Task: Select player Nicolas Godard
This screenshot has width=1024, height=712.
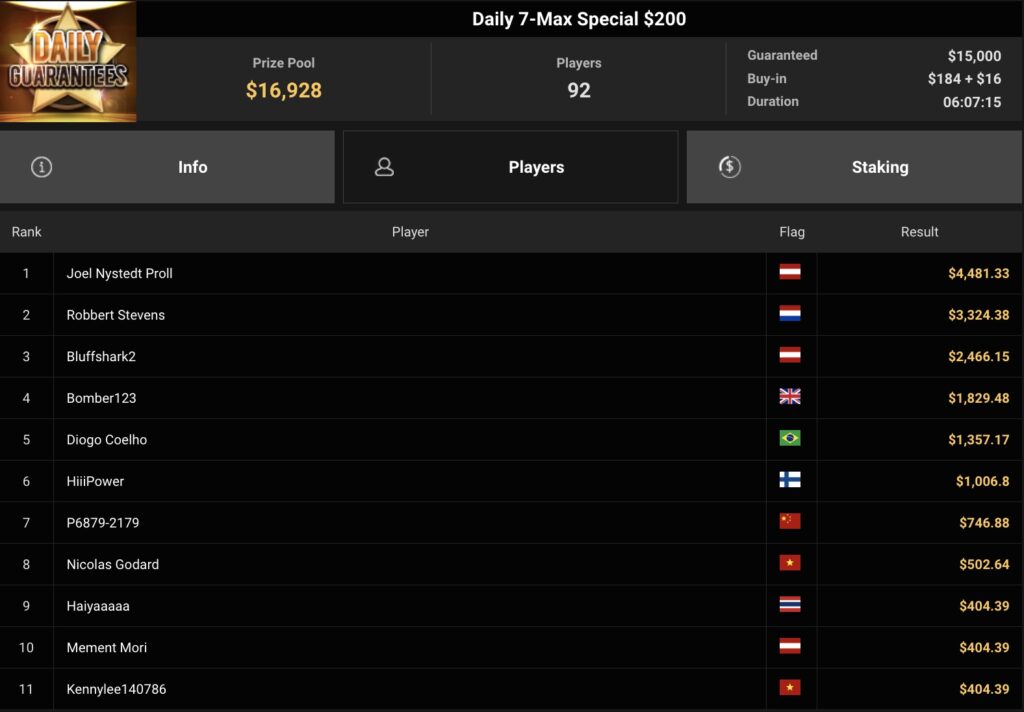Action: tap(113, 564)
